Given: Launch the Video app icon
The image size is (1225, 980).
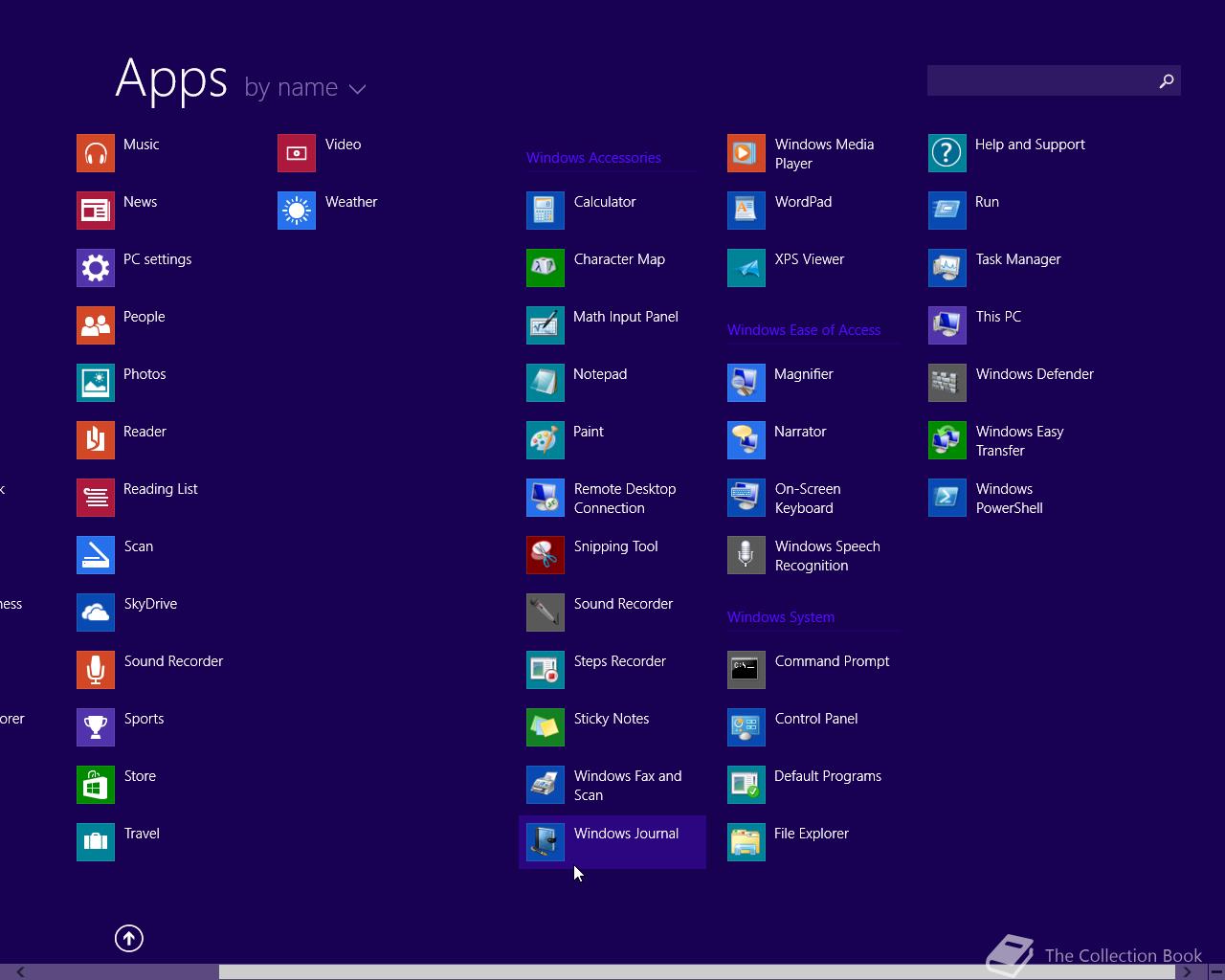Looking at the screenshot, I should 297,153.
